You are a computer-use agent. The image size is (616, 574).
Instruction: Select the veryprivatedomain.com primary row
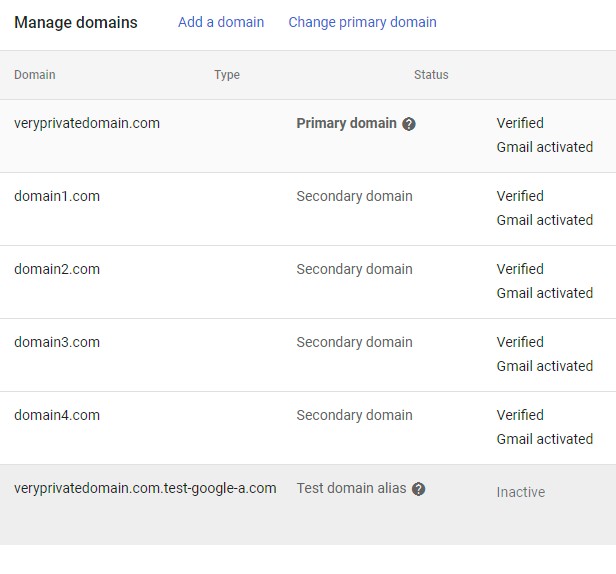(87, 124)
